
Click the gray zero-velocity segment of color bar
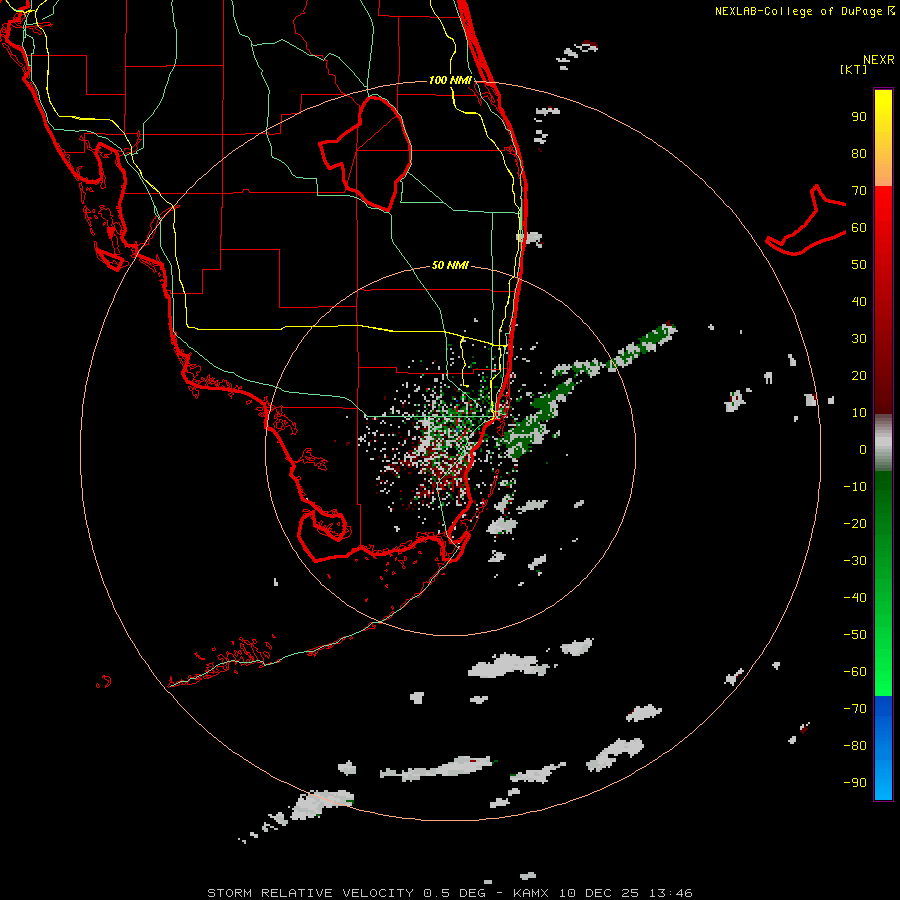[883, 443]
